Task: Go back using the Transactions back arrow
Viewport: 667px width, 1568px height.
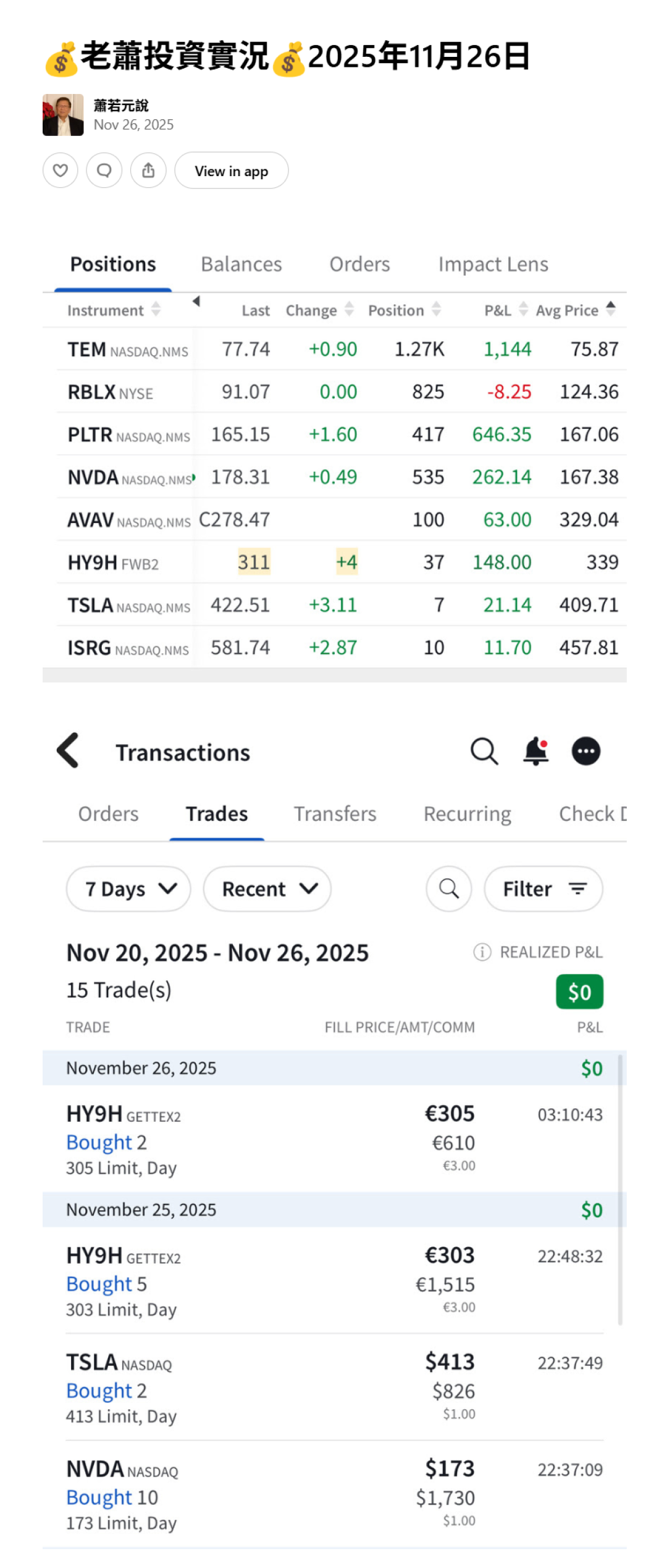Action: point(68,750)
